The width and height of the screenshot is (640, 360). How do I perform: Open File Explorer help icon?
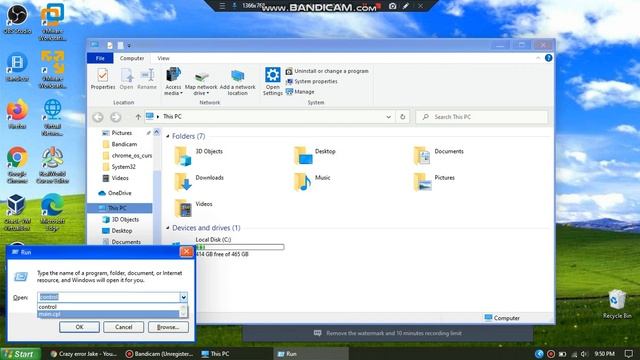(549, 58)
